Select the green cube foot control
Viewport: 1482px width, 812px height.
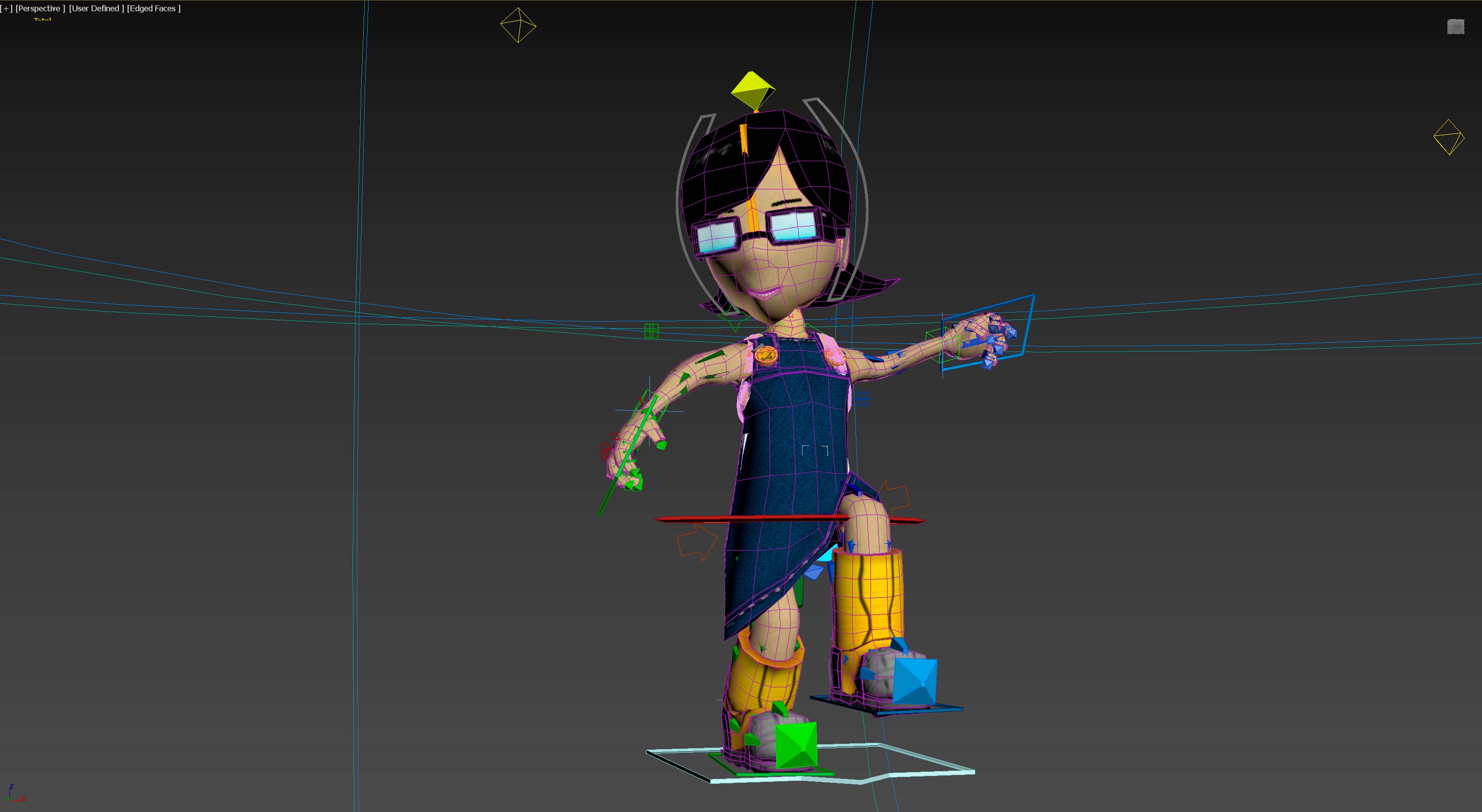point(796,746)
